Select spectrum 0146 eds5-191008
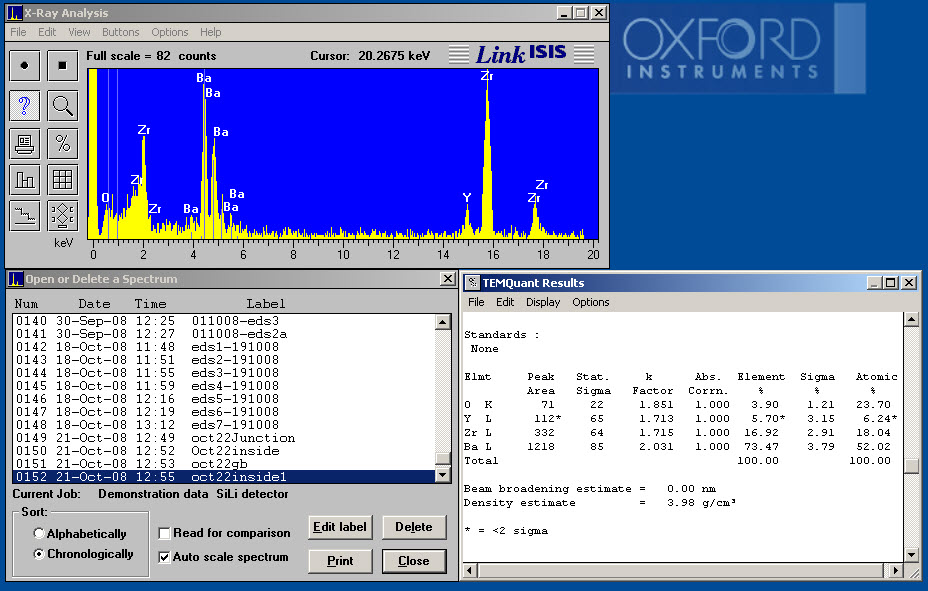 (224, 399)
